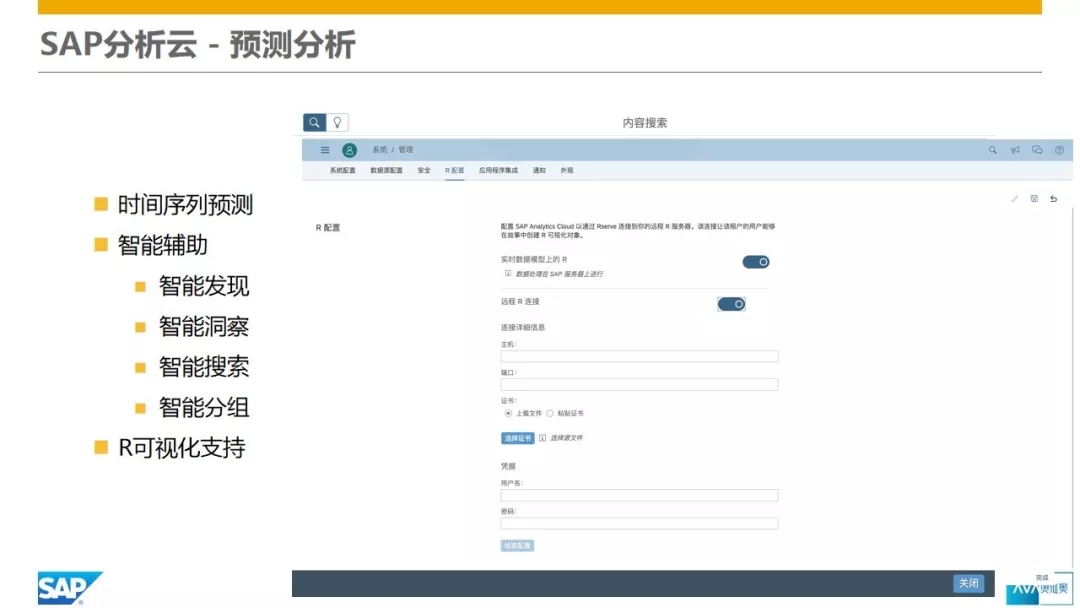This screenshot has width=1080, height=608.
Task: Click the pencil edit icon
Action: tap(1015, 199)
